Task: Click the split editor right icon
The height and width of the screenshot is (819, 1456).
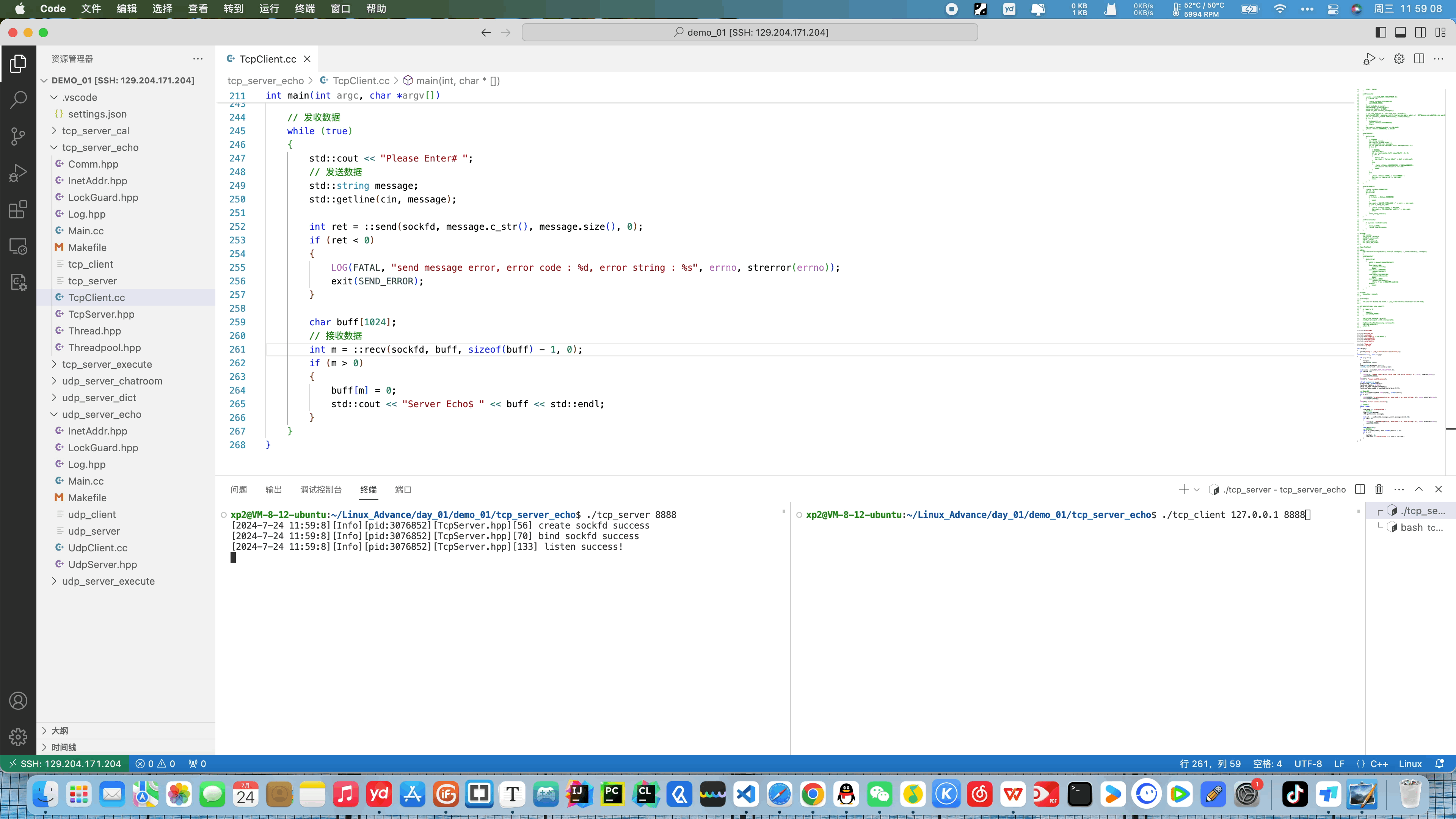Action: point(1419,59)
